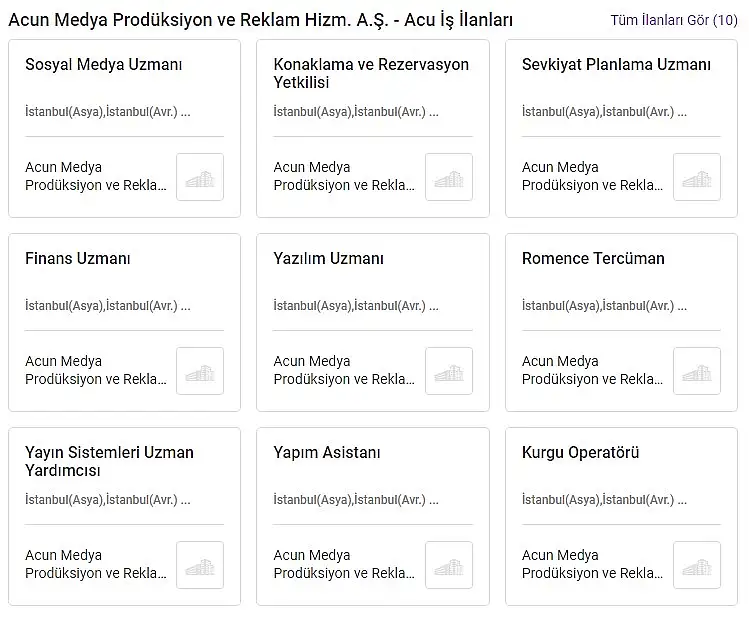This screenshot has height=620, width=749.
Task: Click company logo icon in Yazılım Uzmanı card
Action: (x=449, y=371)
